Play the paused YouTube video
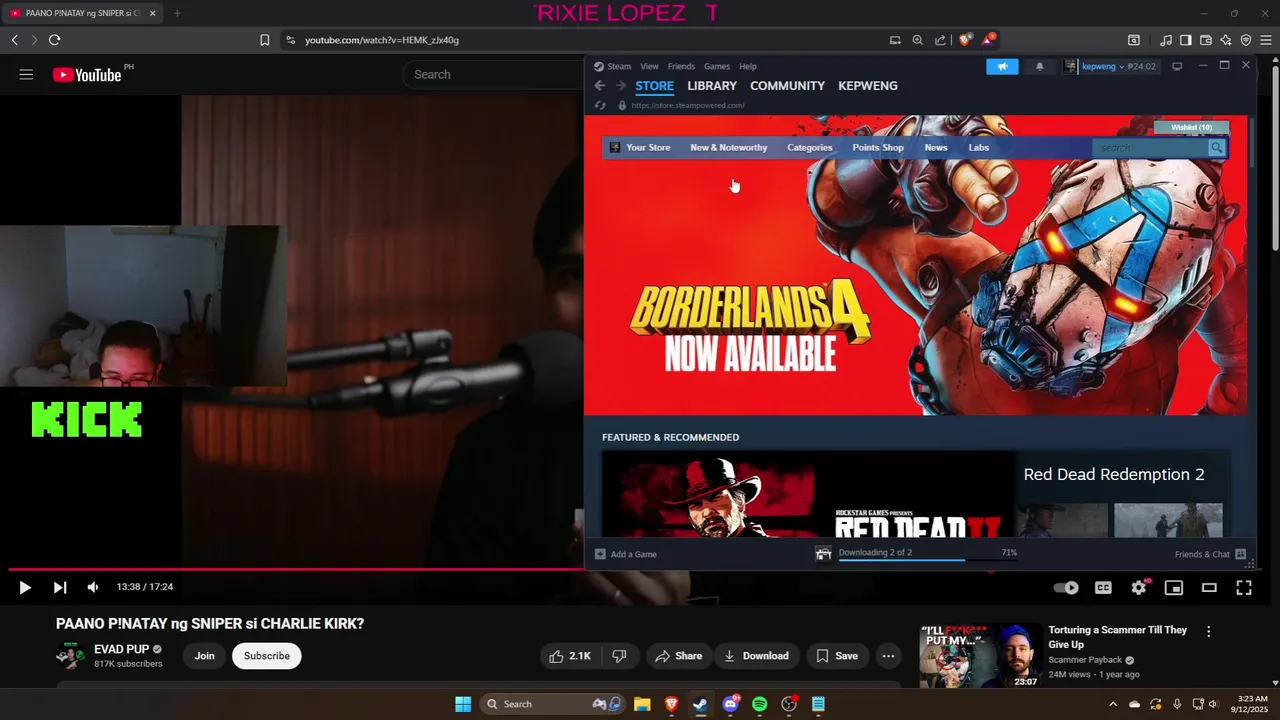This screenshot has height=720, width=1280. 25,588
